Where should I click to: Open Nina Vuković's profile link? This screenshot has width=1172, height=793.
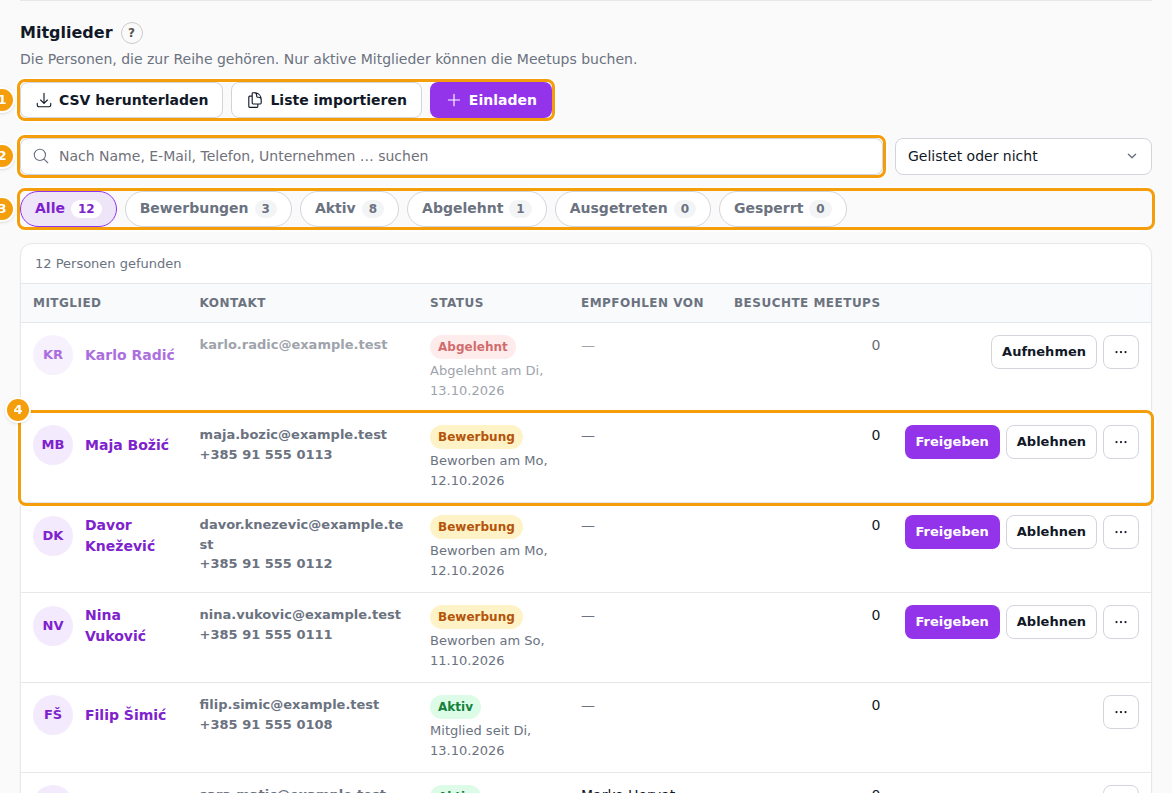[x=115, y=625]
